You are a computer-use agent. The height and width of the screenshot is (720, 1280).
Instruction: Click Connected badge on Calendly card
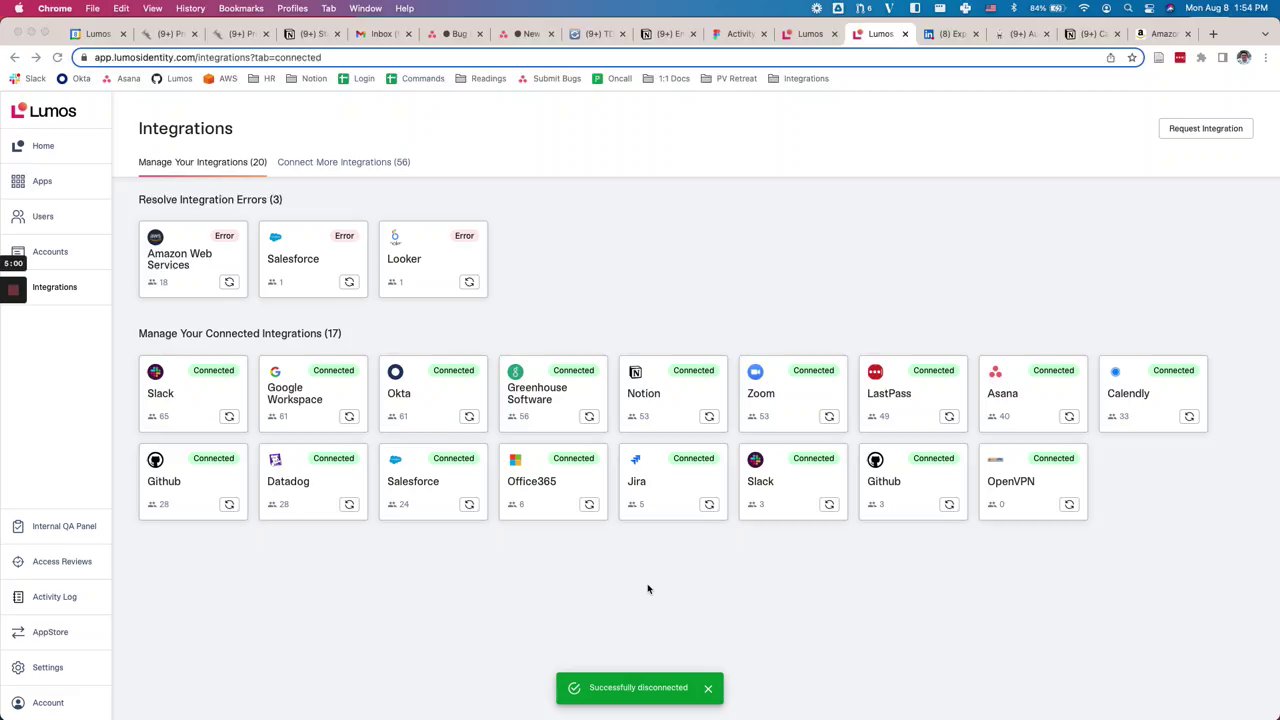1173,370
